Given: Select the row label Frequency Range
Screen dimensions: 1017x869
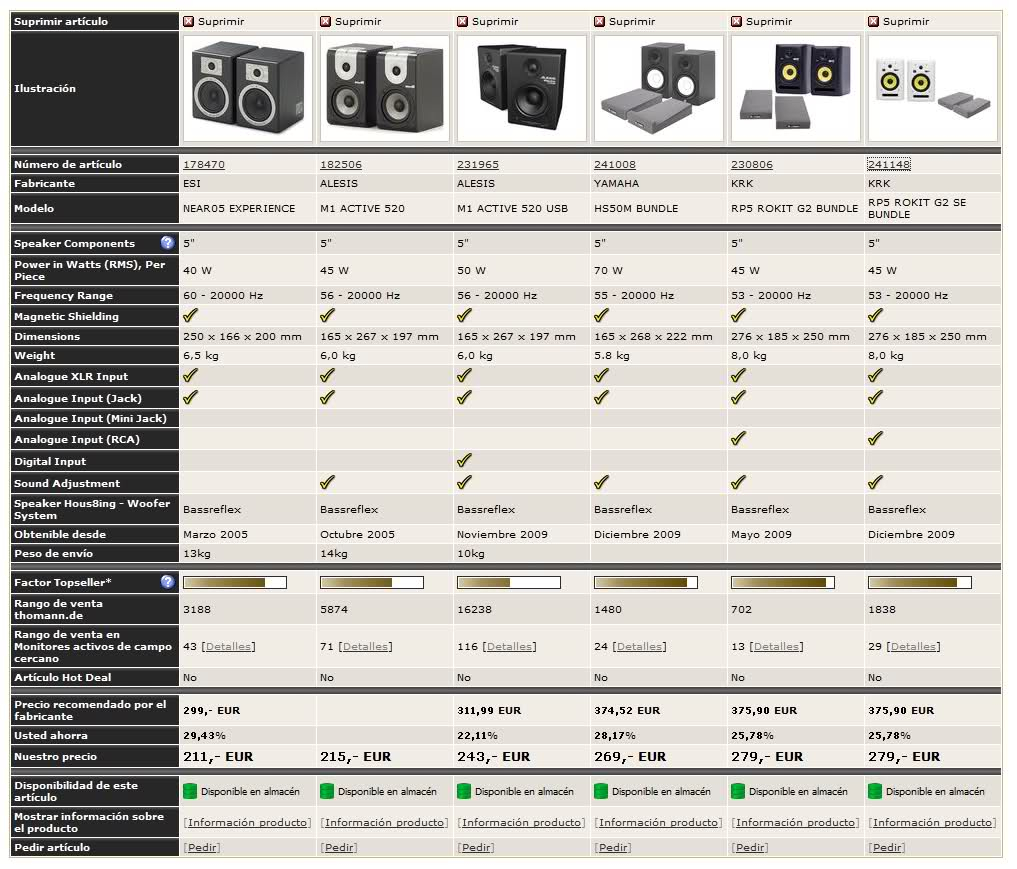Looking at the screenshot, I should point(64,296).
